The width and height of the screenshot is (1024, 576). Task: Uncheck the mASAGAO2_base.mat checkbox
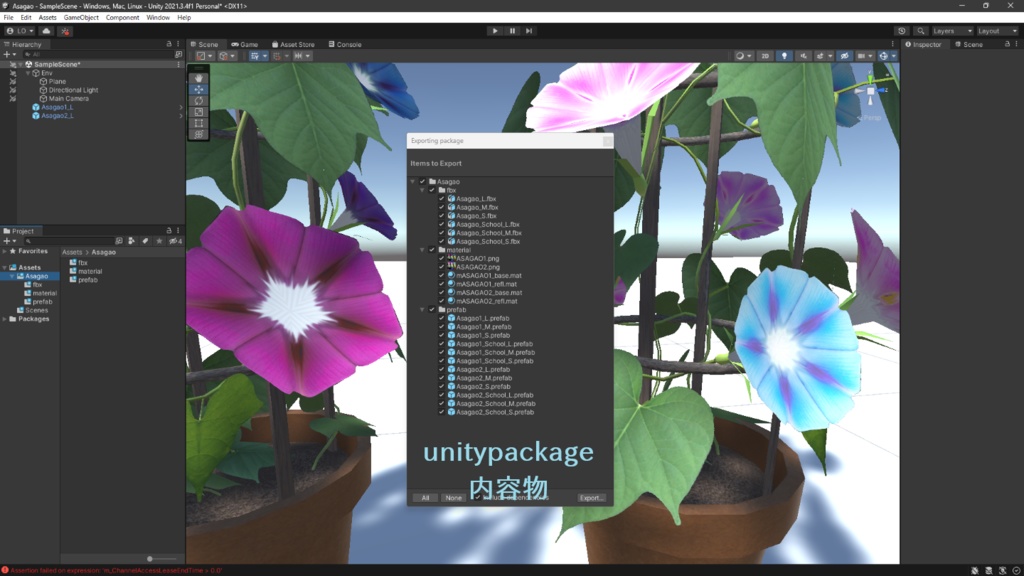[441, 293]
